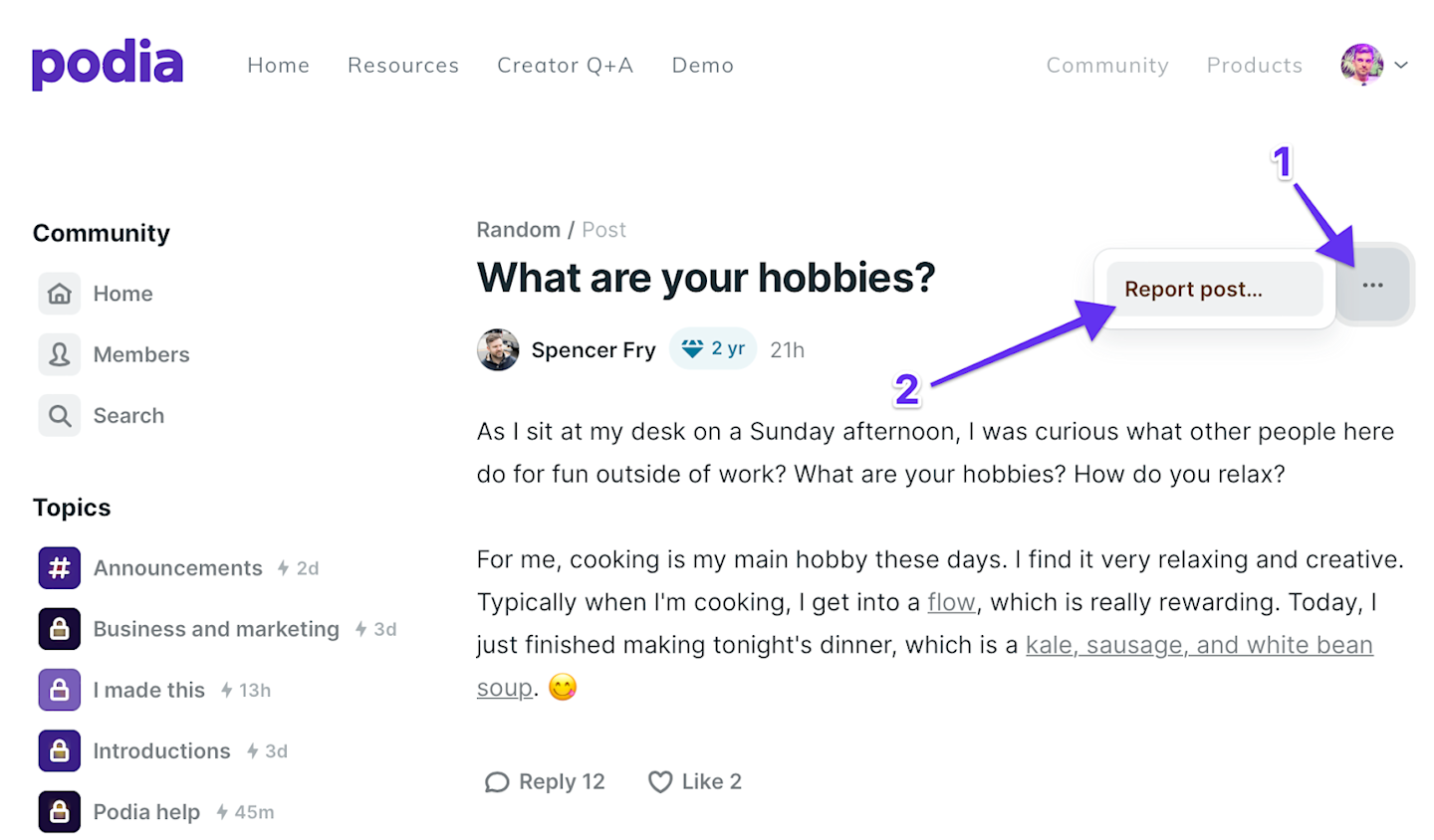Open the Resources nav item
Image resolution: width=1434 pixels, height=840 pixels.
click(403, 66)
